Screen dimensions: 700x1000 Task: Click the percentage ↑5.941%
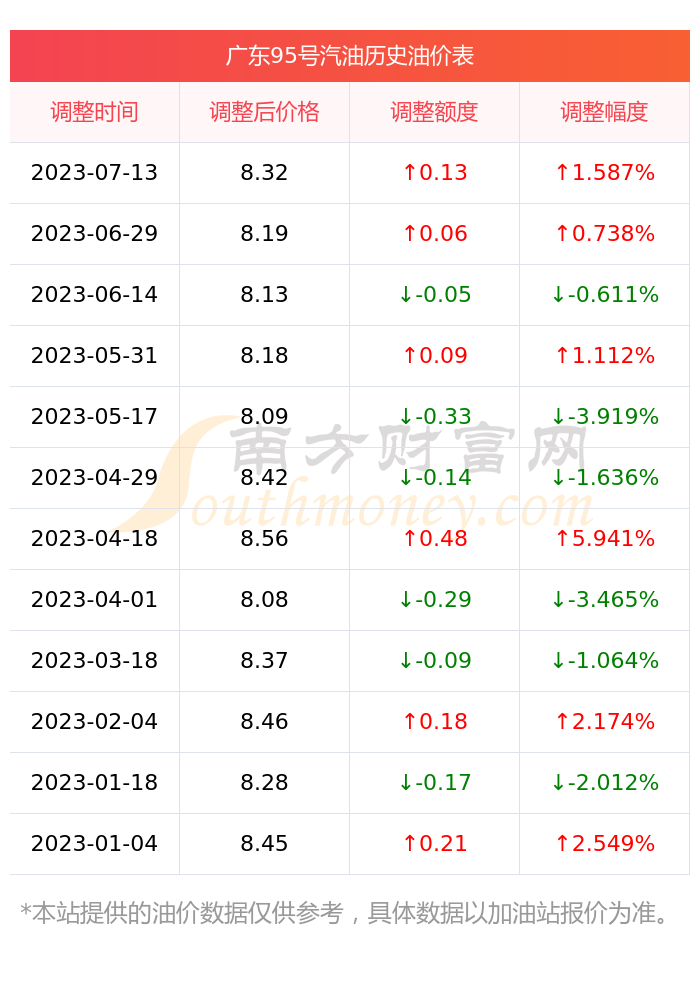click(604, 539)
